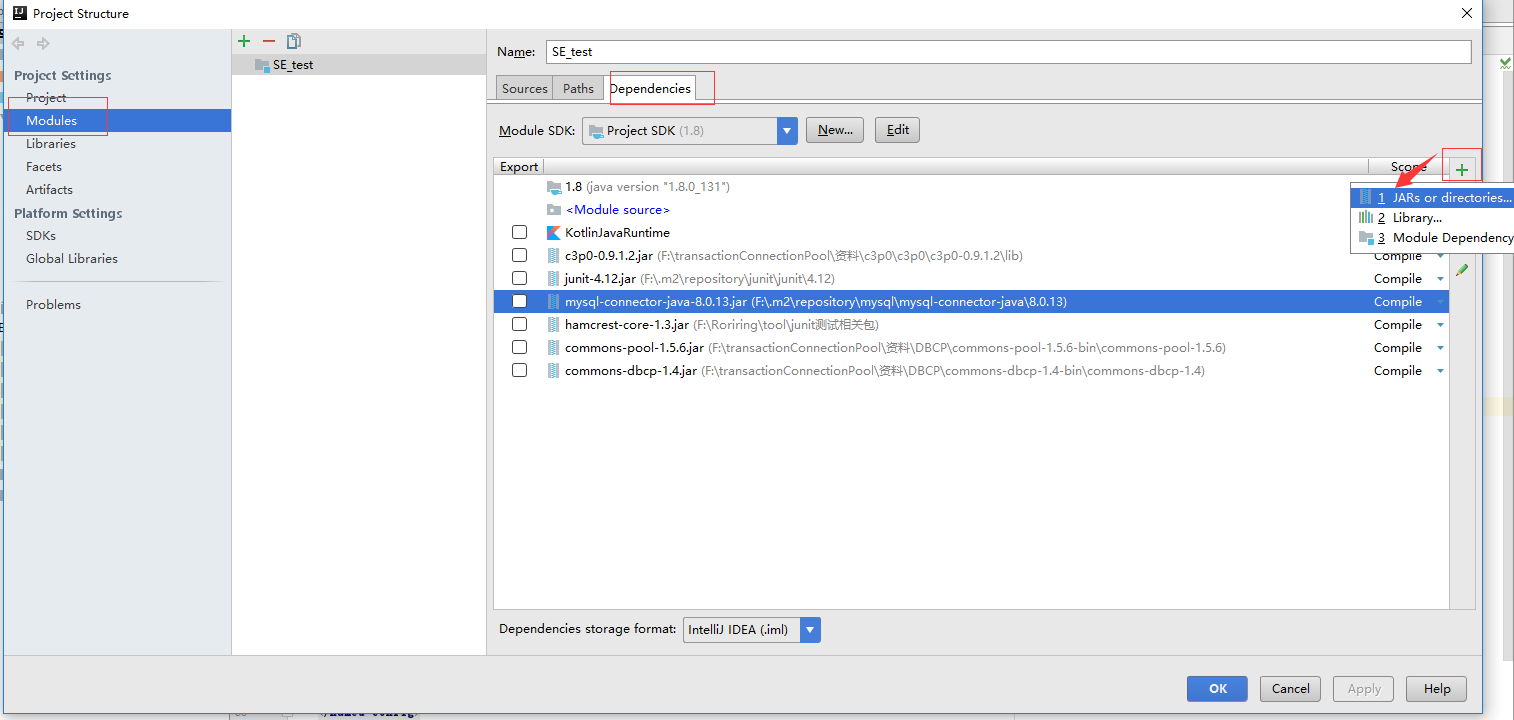Toggle export checkbox for c3p0-0.9.1.2.jar

[x=519, y=256]
